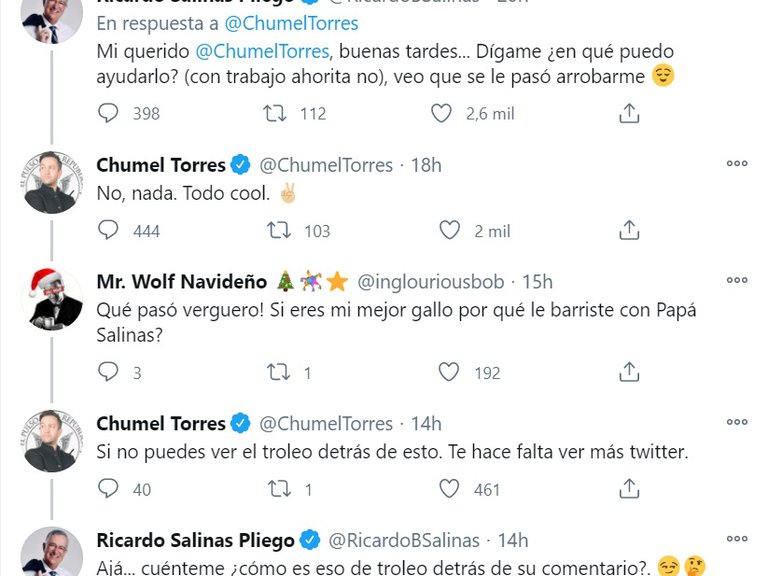
Task: Open more options for Mr. Wolf Navideño's tweet
Action: (737, 281)
